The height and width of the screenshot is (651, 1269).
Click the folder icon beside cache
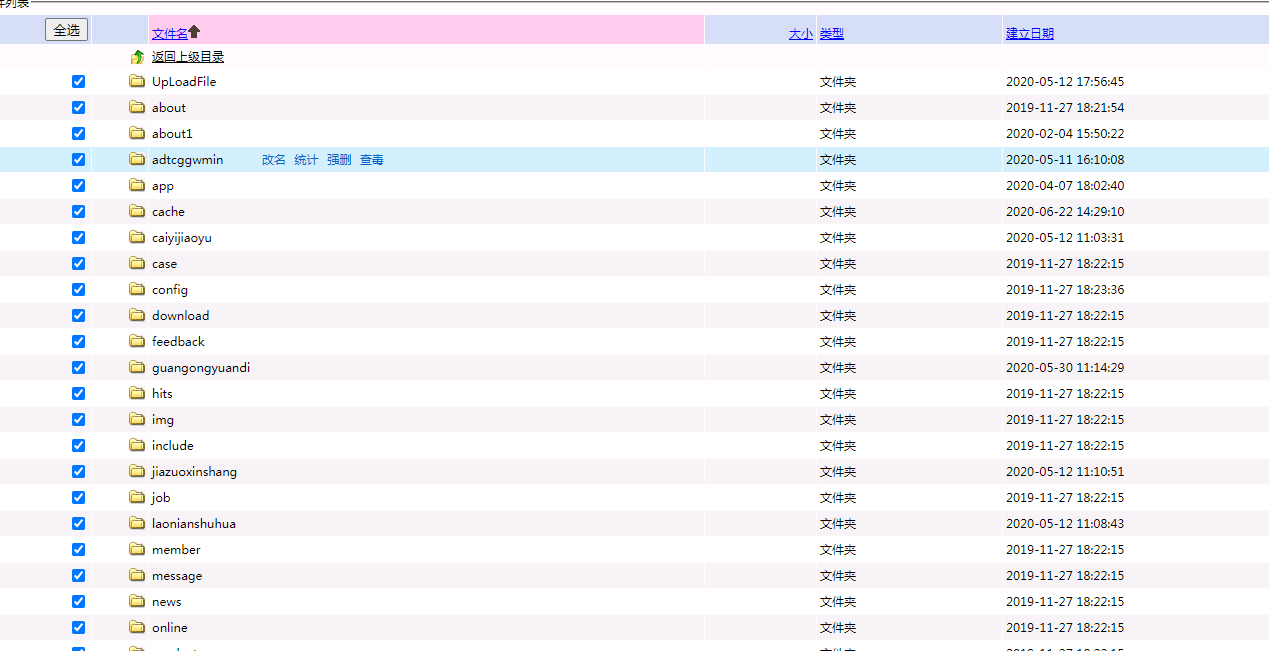[x=137, y=212]
